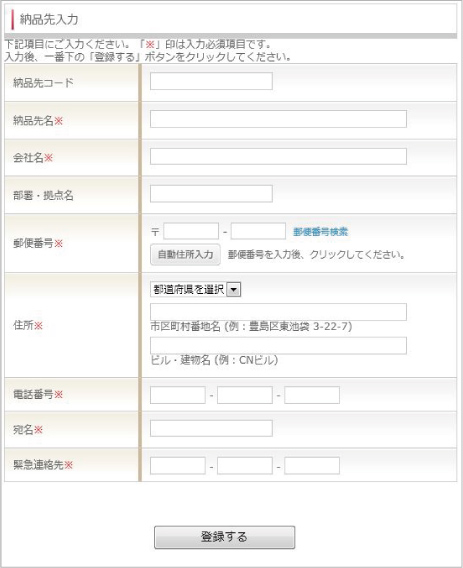Select the first 電話番号 box
Screen dimensions: 463x568
pyautogui.click(x=178, y=395)
